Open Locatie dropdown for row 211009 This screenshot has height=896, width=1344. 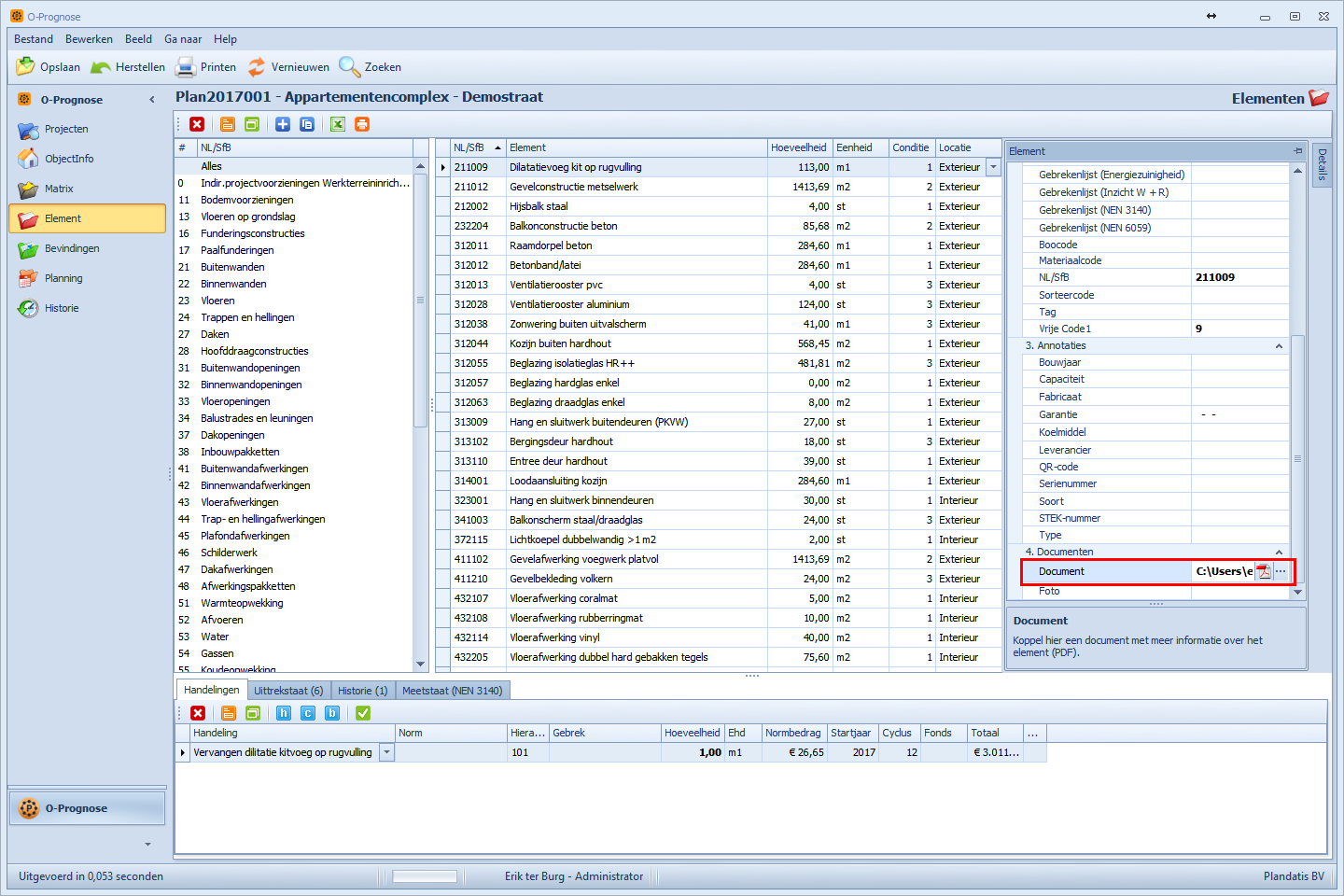[993, 167]
